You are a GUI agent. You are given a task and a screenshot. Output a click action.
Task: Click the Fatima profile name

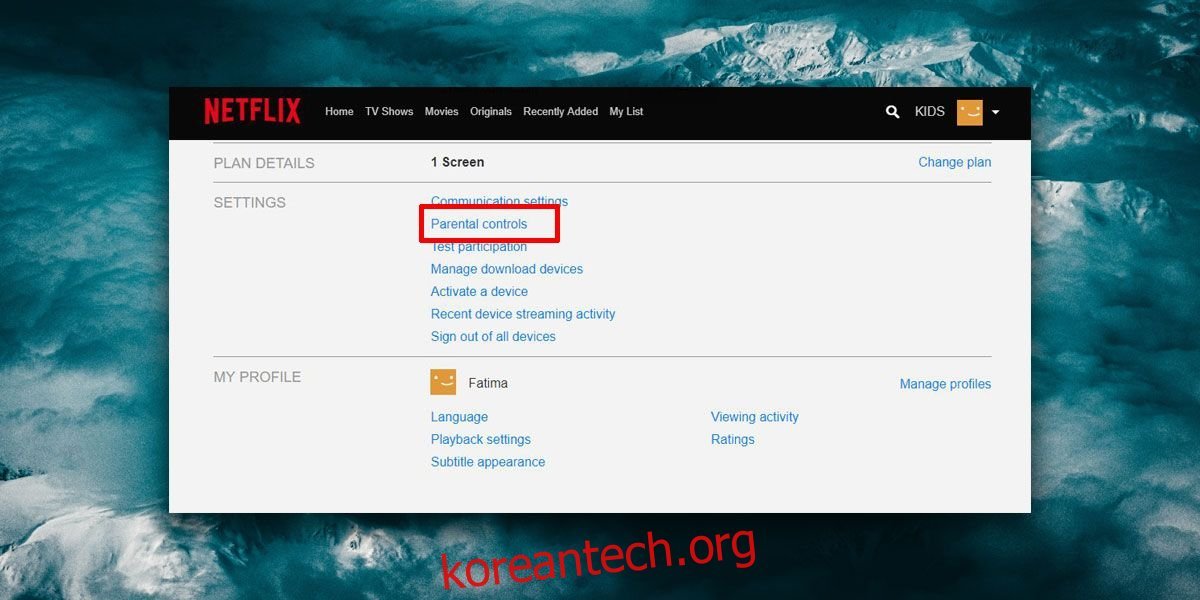[x=488, y=383]
